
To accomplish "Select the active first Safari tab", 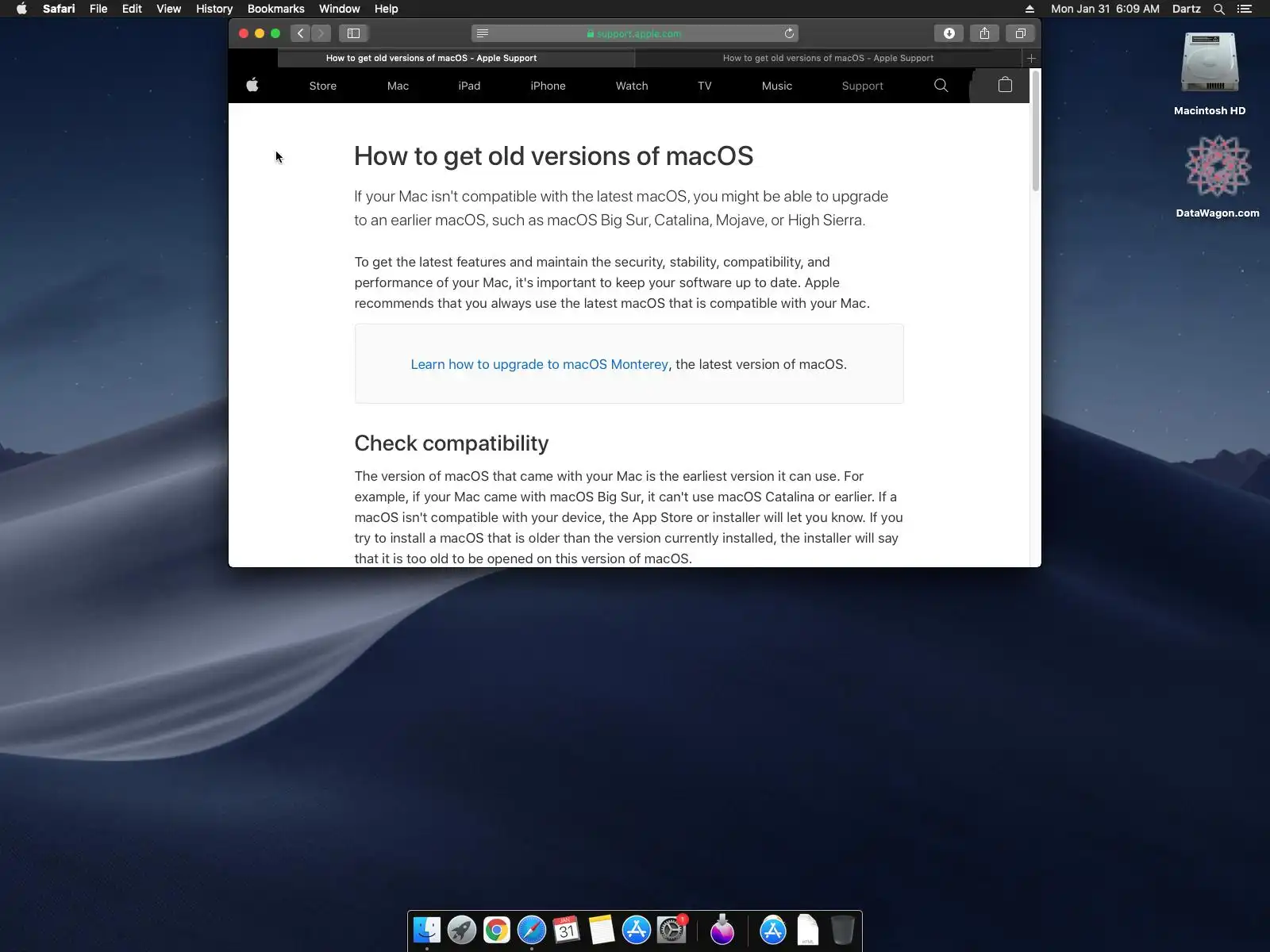I will pos(456,58).
